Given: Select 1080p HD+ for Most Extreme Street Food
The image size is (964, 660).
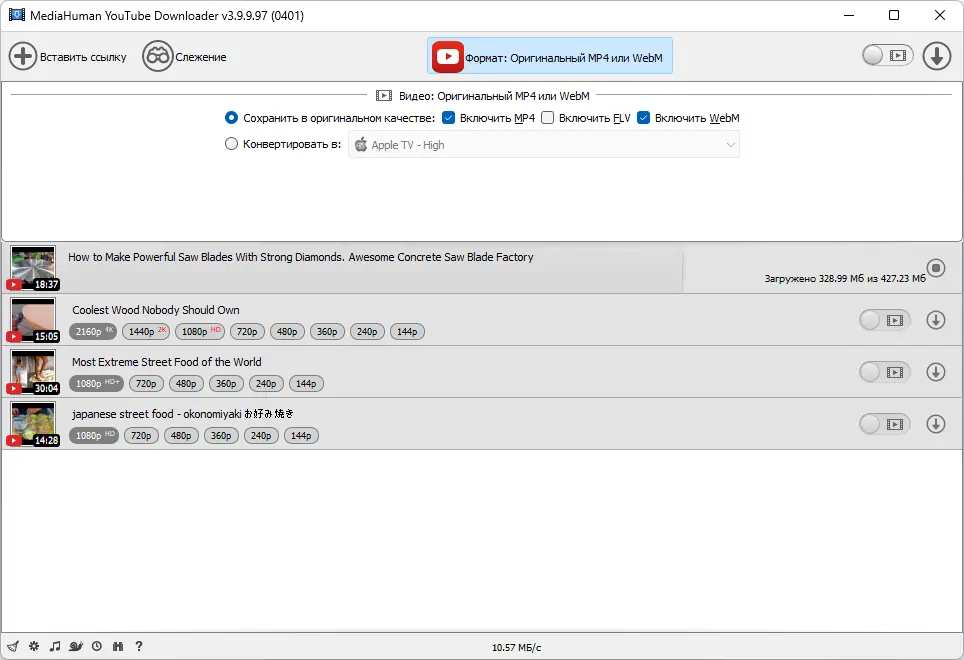Looking at the screenshot, I should [x=97, y=383].
